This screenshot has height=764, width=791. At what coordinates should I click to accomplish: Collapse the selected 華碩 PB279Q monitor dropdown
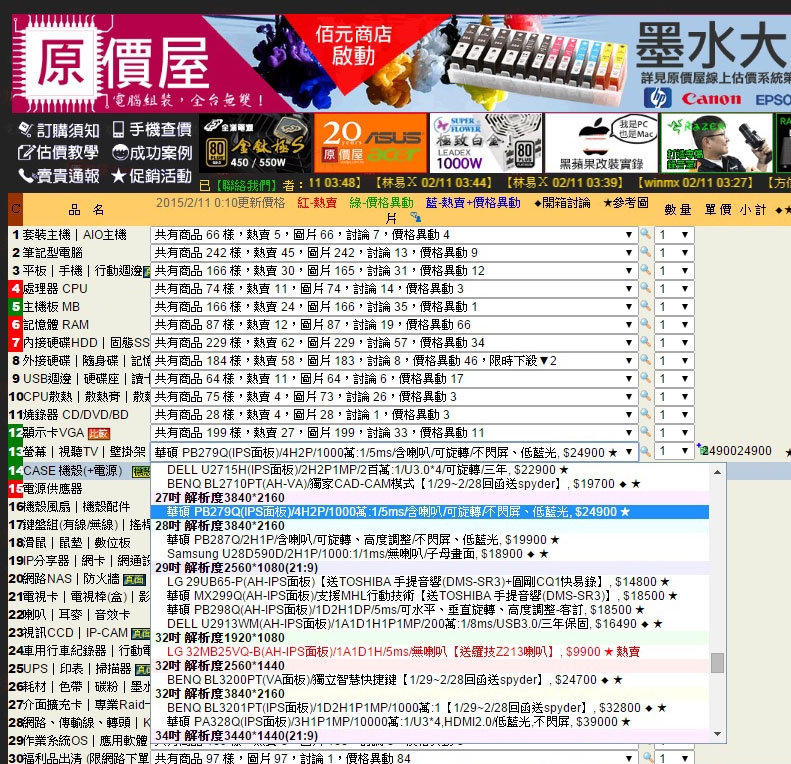click(x=393, y=452)
